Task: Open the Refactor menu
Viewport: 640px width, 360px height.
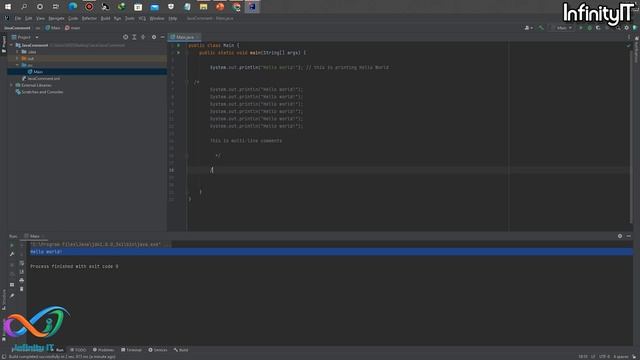Action: click(89, 18)
